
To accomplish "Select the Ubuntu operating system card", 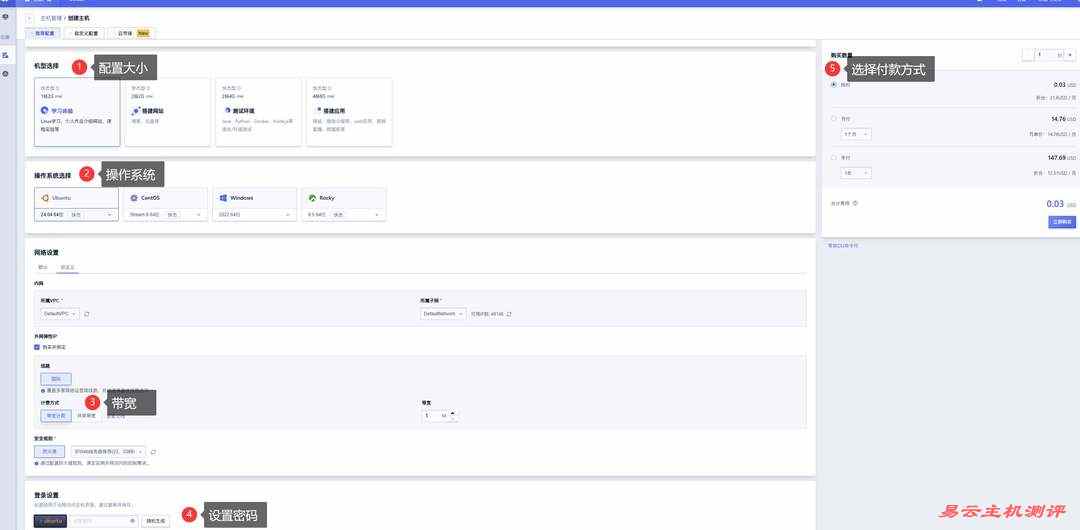I will pyautogui.click(x=77, y=198).
